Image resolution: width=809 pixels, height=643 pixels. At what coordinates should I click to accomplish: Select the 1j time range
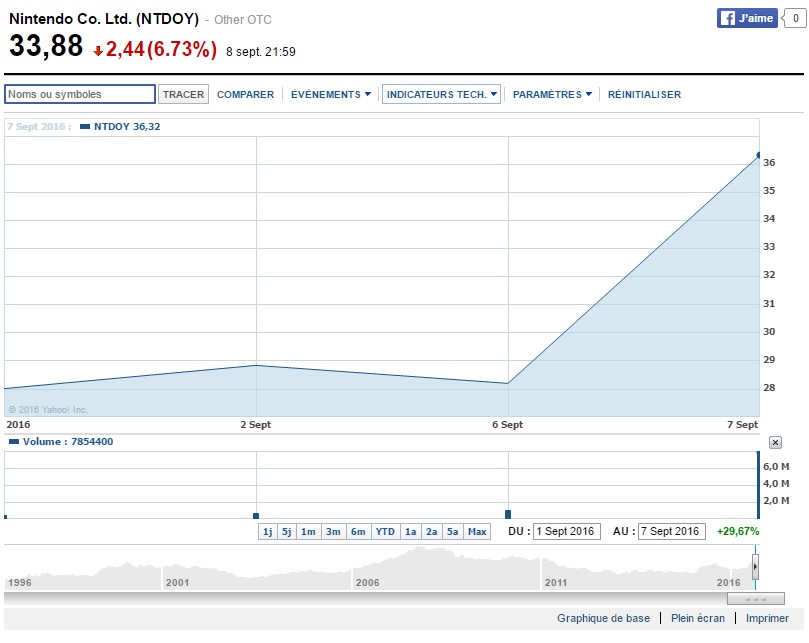pos(268,532)
